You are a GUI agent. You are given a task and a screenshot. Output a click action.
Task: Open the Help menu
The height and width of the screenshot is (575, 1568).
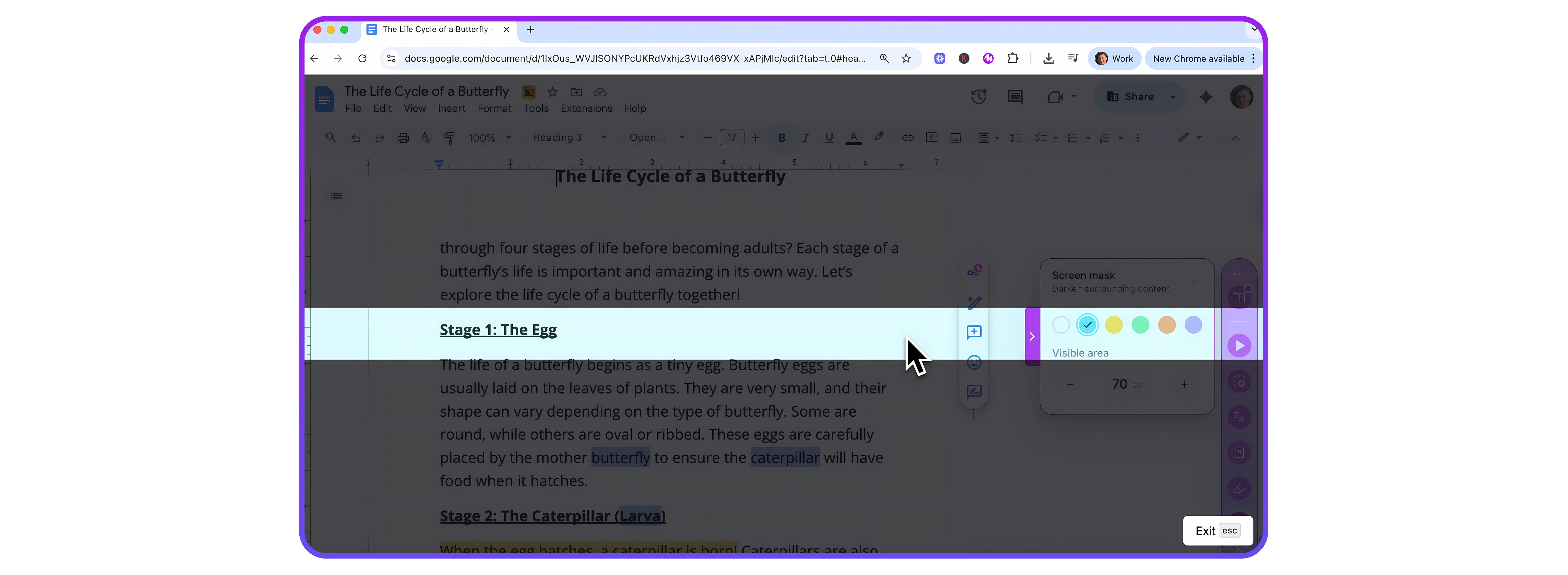pyautogui.click(x=635, y=108)
